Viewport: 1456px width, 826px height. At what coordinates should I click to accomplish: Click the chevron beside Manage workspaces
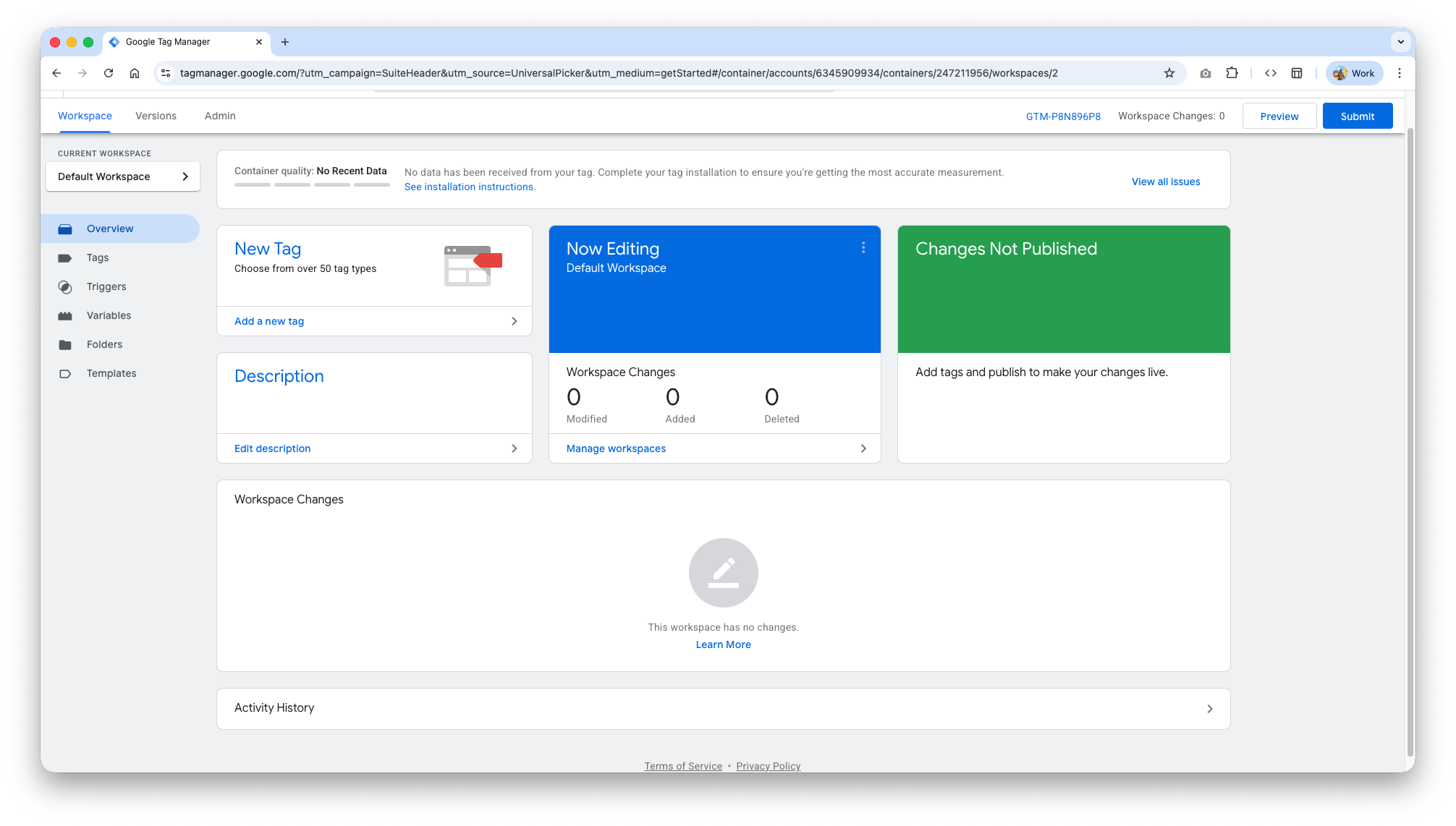[863, 448]
